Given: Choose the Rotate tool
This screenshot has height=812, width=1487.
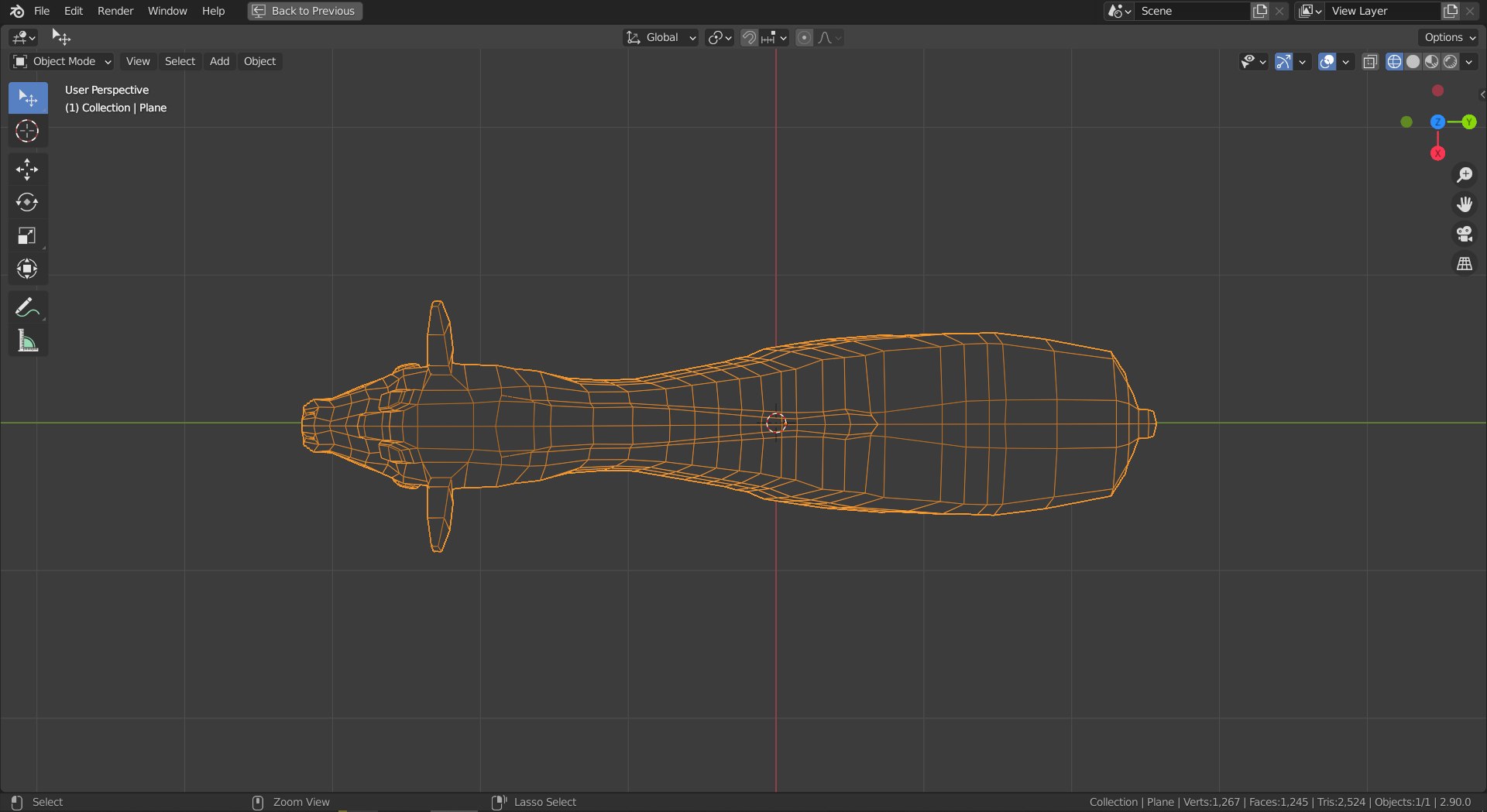Looking at the screenshot, I should click(x=28, y=203).
